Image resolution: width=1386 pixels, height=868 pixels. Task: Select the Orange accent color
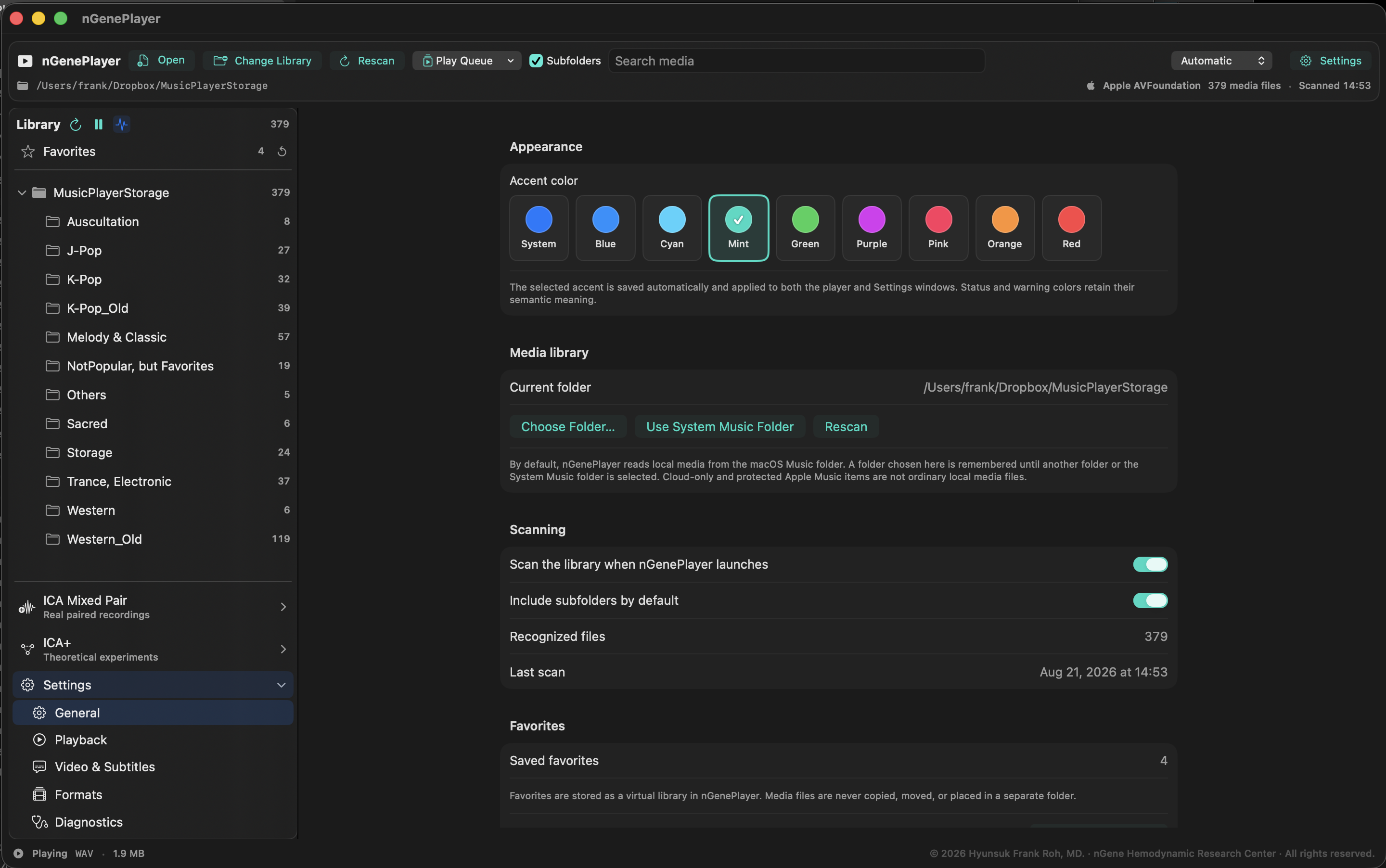(x=1005, y=228)
